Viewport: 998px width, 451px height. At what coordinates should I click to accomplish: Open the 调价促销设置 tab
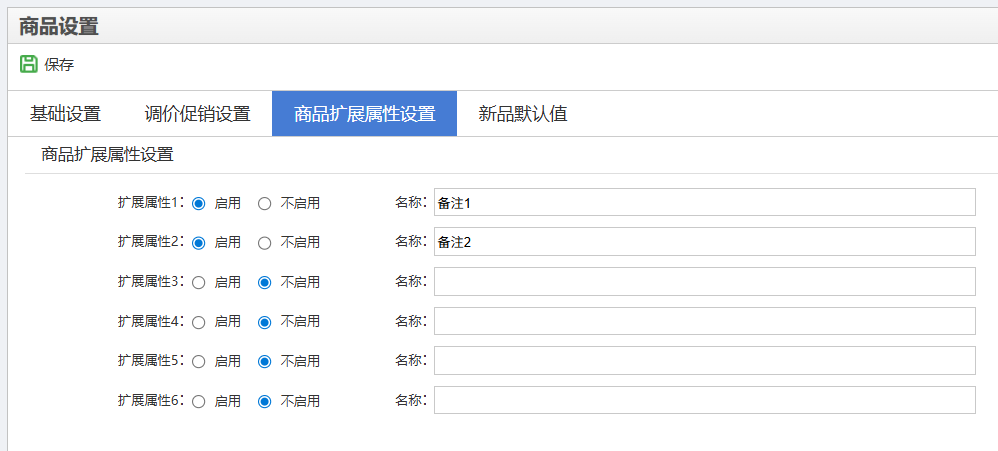click(x=197, y=113)
